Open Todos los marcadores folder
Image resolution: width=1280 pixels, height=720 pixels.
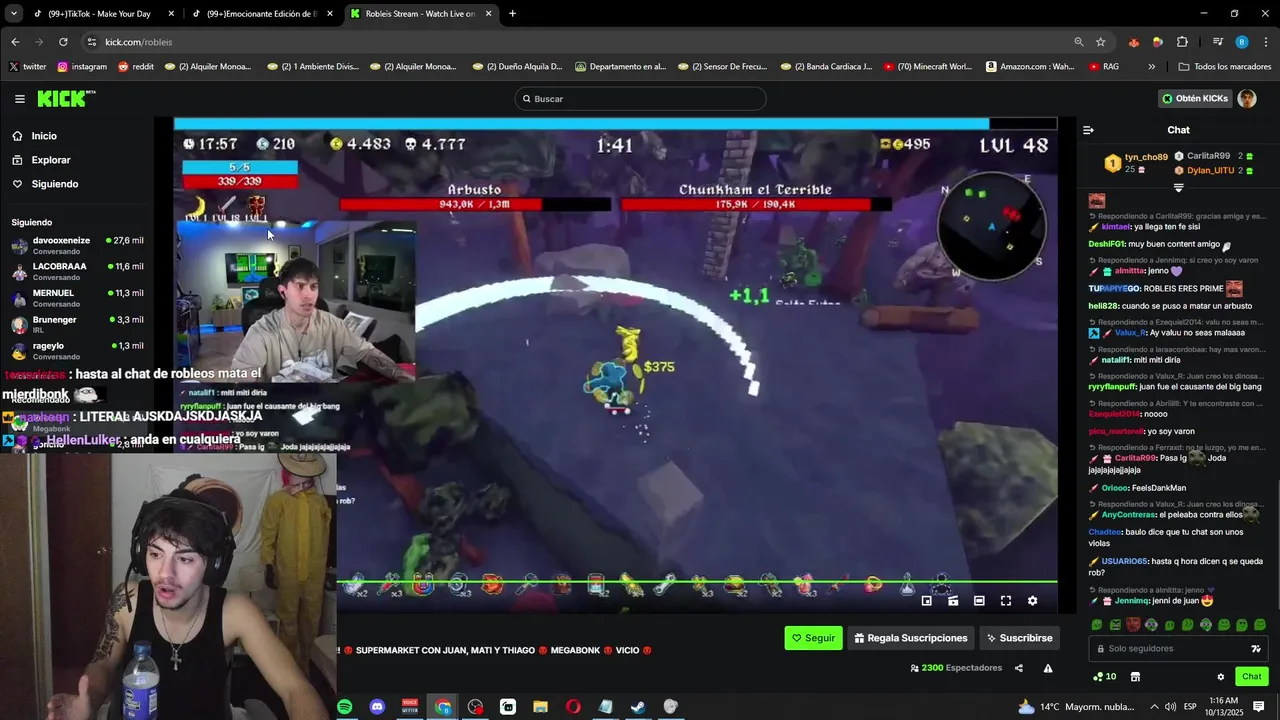tap(1225, 67)
